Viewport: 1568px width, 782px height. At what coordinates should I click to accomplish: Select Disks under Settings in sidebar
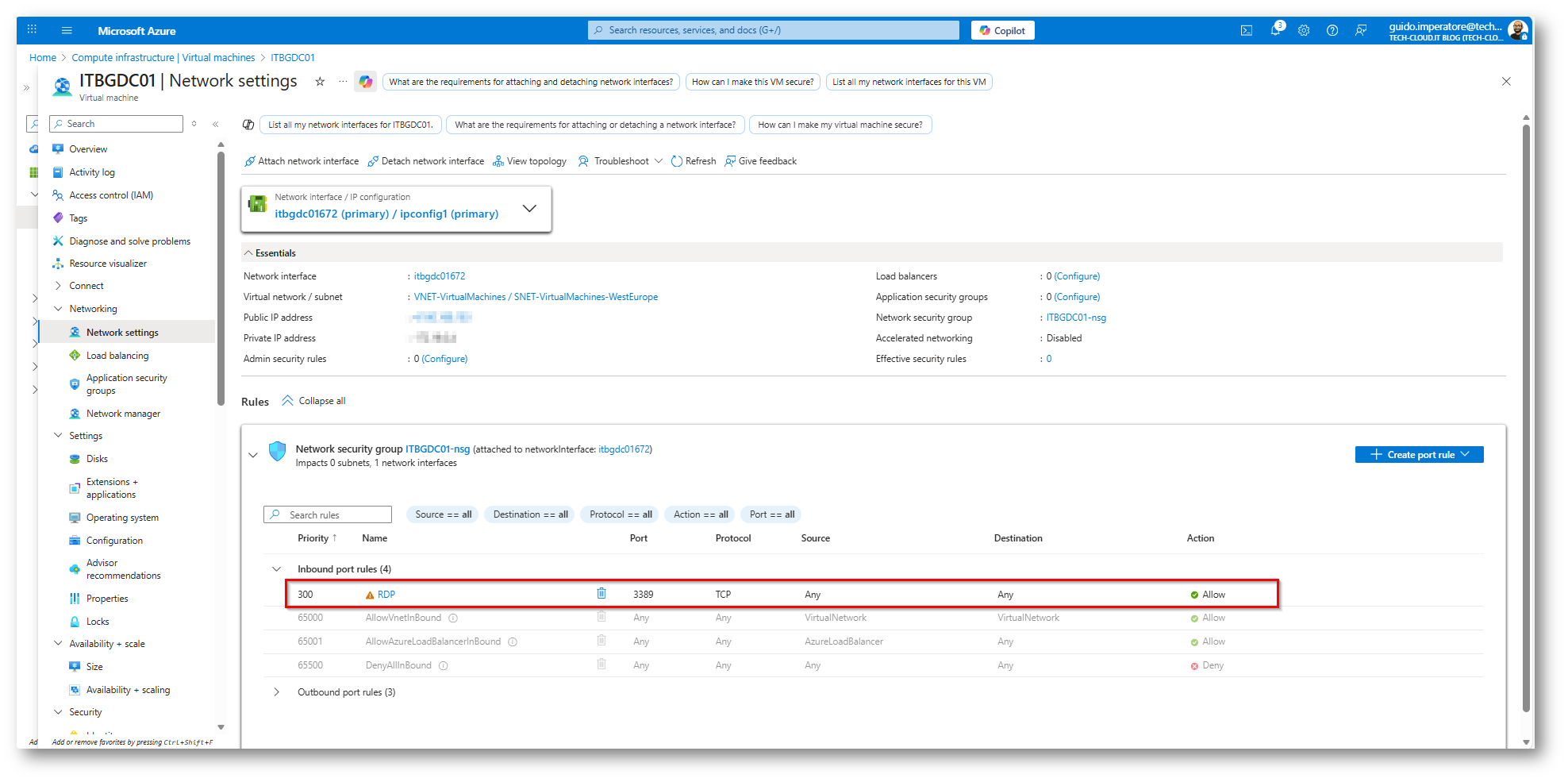point(97,459)
